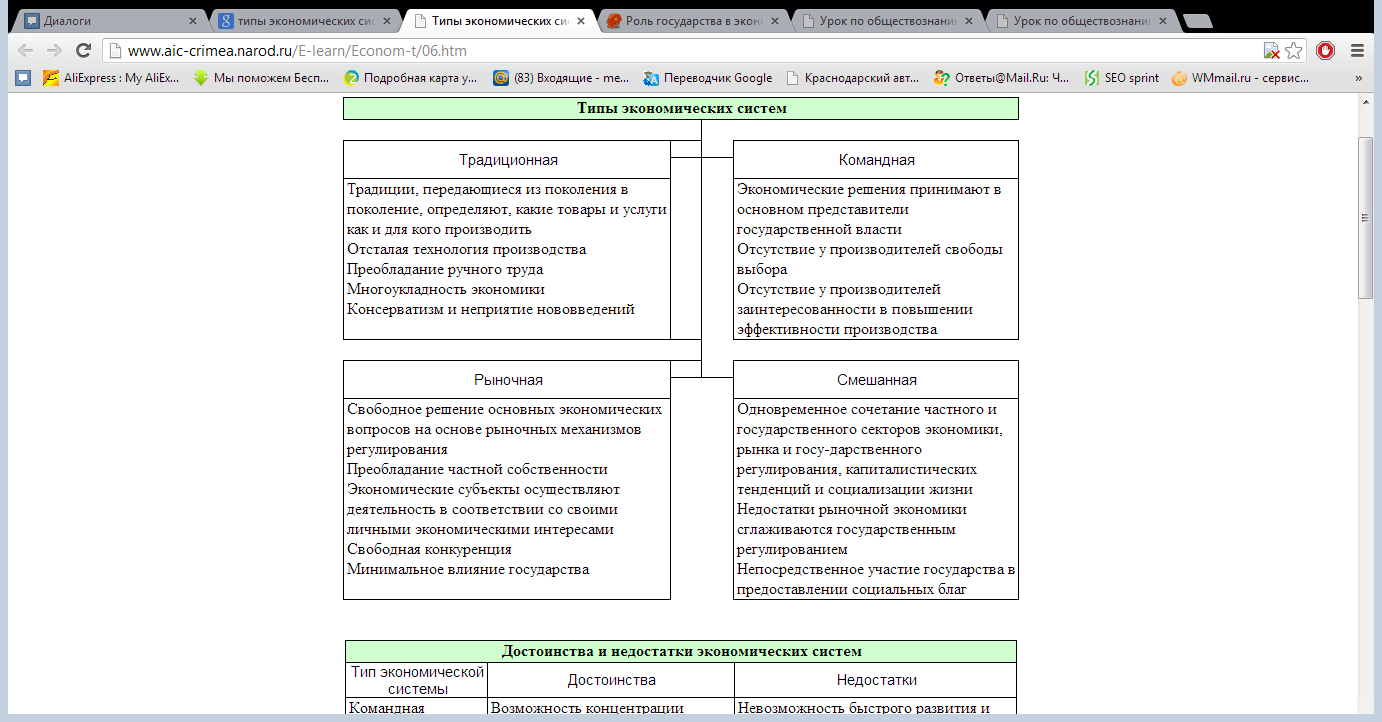Open the Chrome hamburger menu
Viewport: 1382px width, 722px height.
1357,51
